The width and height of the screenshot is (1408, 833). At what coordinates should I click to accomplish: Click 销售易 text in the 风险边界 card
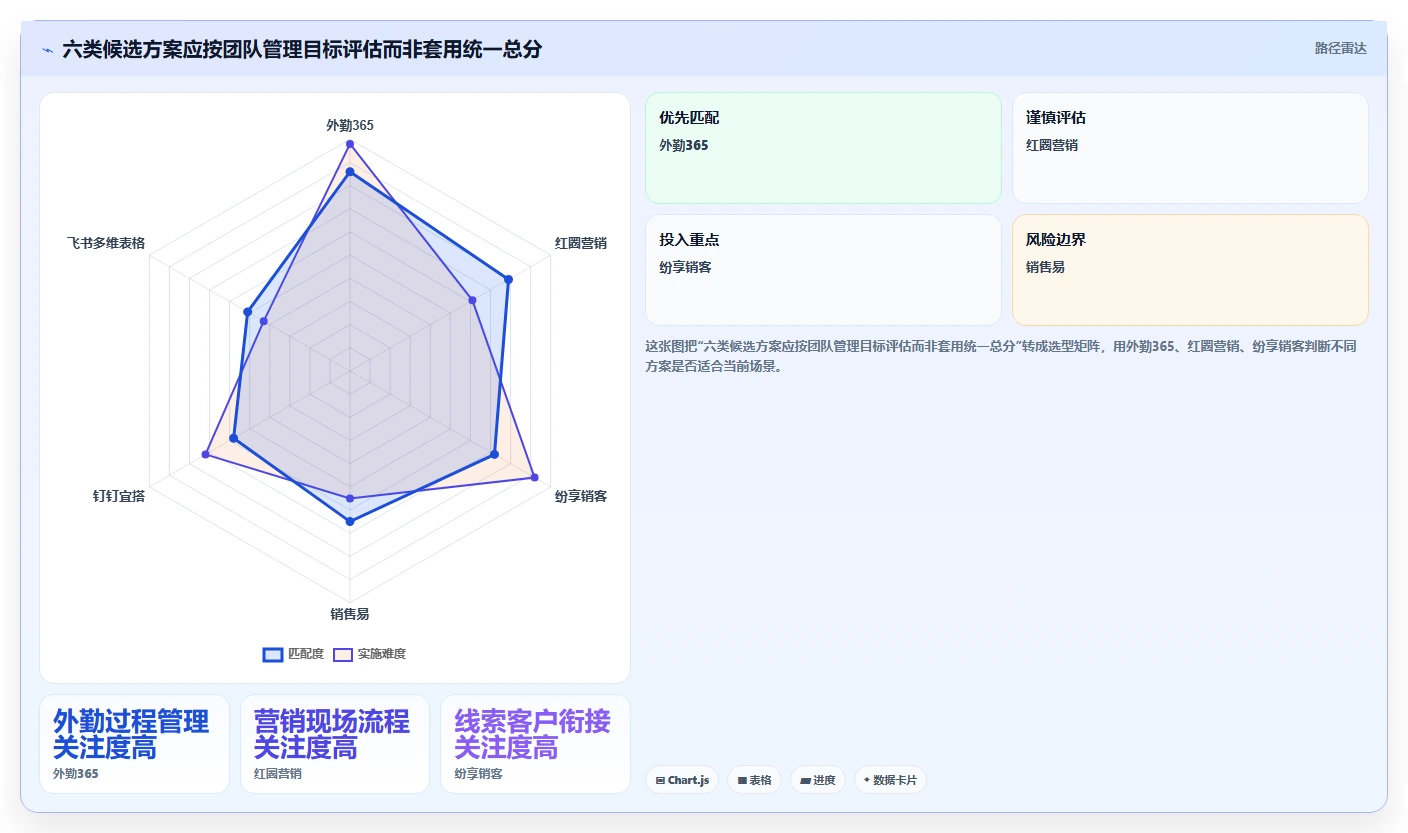tap(1045, 267)
